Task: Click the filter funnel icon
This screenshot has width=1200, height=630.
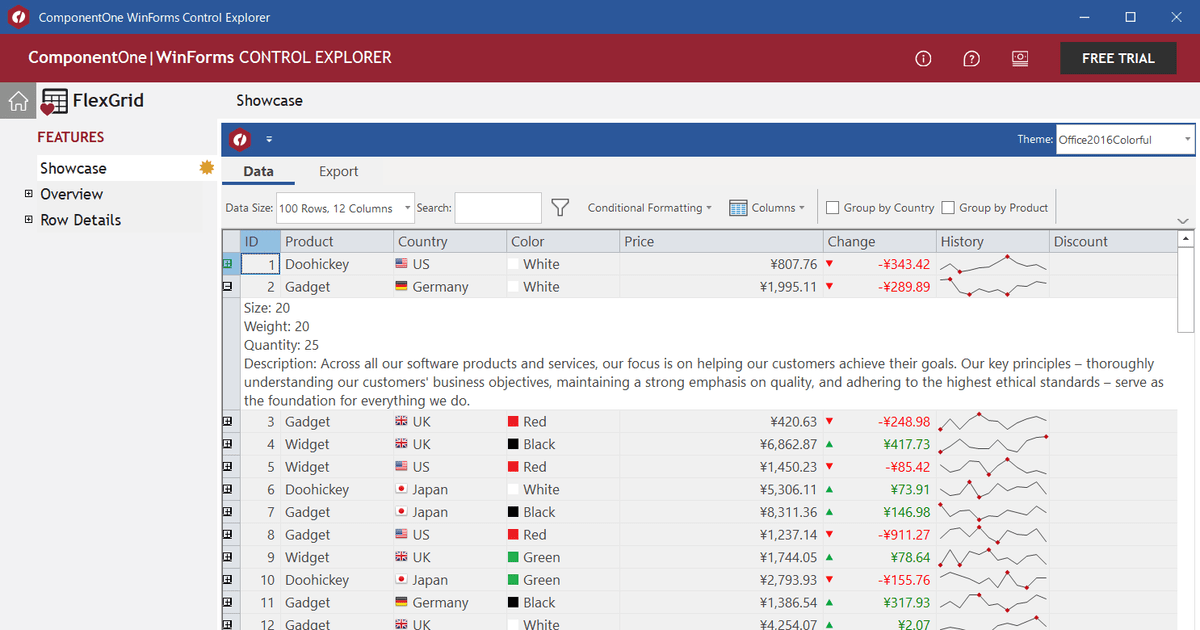Action: (x=560, y=208)
